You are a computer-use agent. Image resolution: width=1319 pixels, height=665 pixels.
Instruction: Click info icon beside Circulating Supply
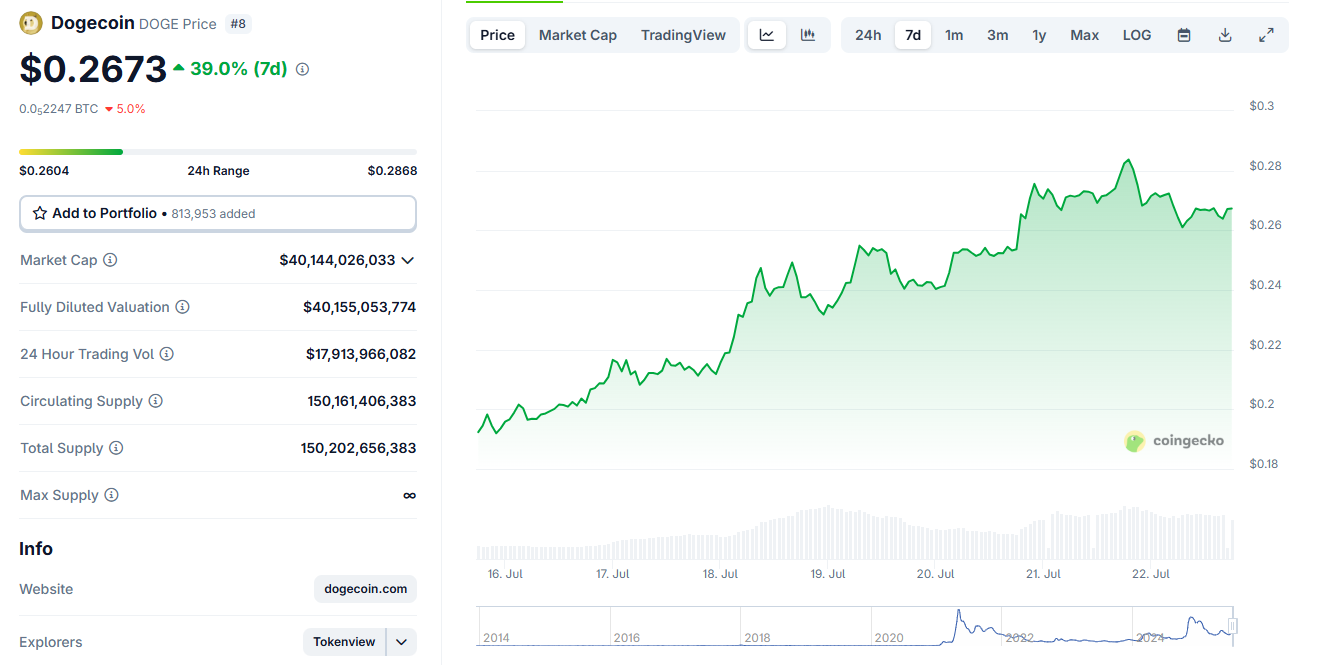coord(156,401)
